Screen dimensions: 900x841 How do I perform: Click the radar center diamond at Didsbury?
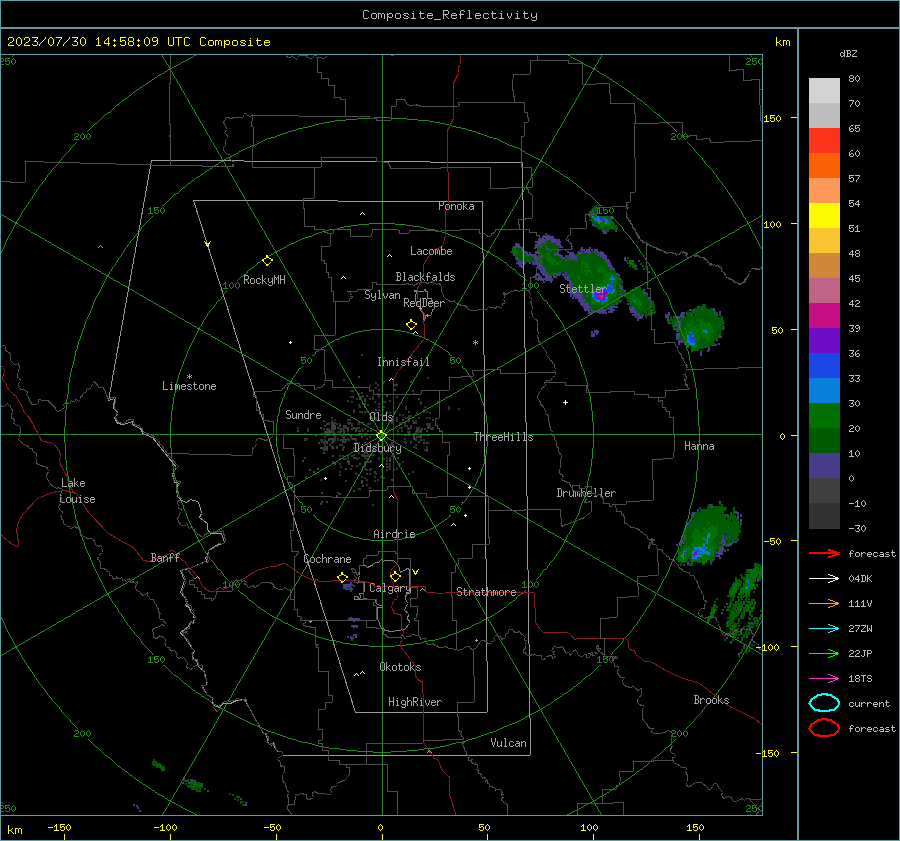point(382,435)
